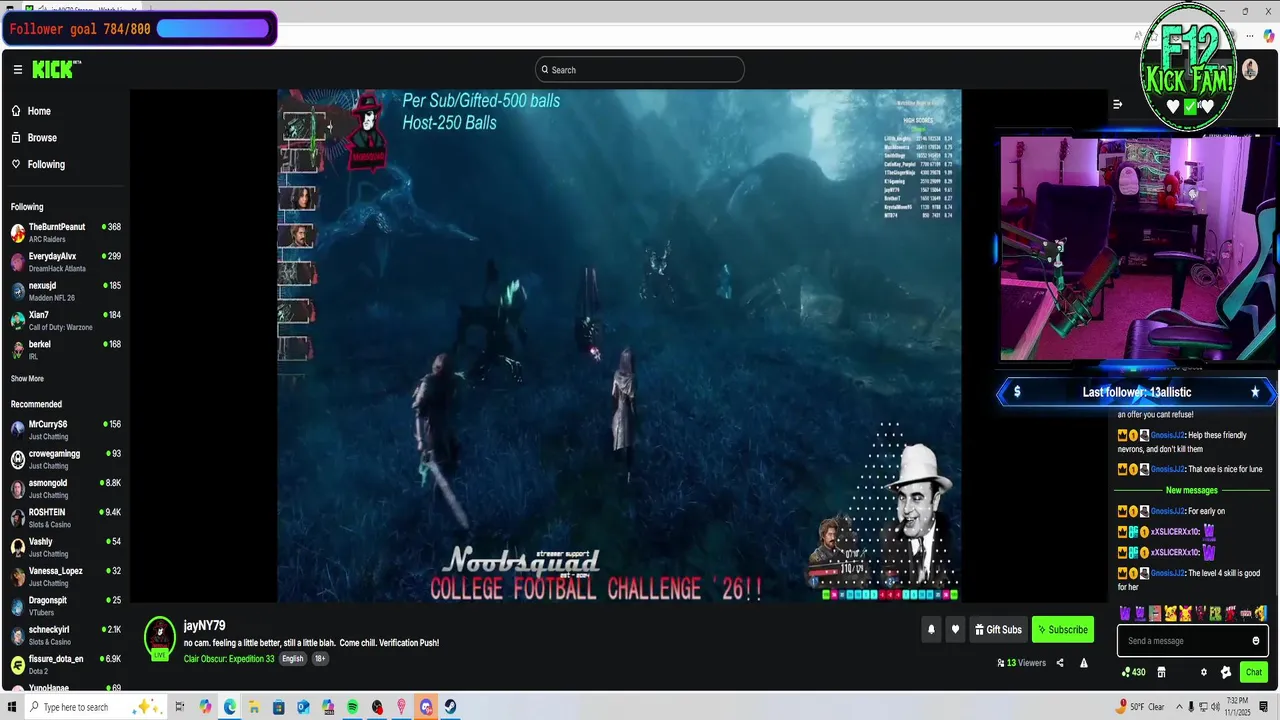This screenshot has height=720, width=1280.
Task: Open Dragonspit recommended channel
Action: coord(66,605)
